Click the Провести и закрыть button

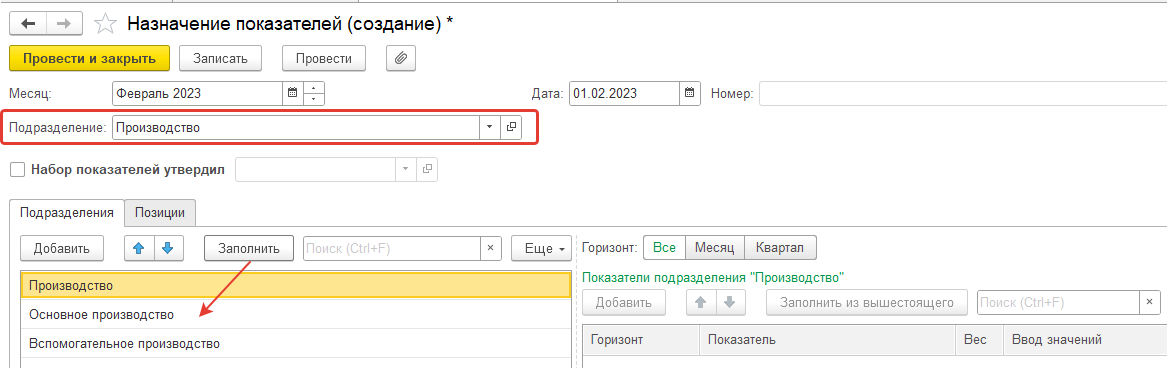(x=89, y=58)
